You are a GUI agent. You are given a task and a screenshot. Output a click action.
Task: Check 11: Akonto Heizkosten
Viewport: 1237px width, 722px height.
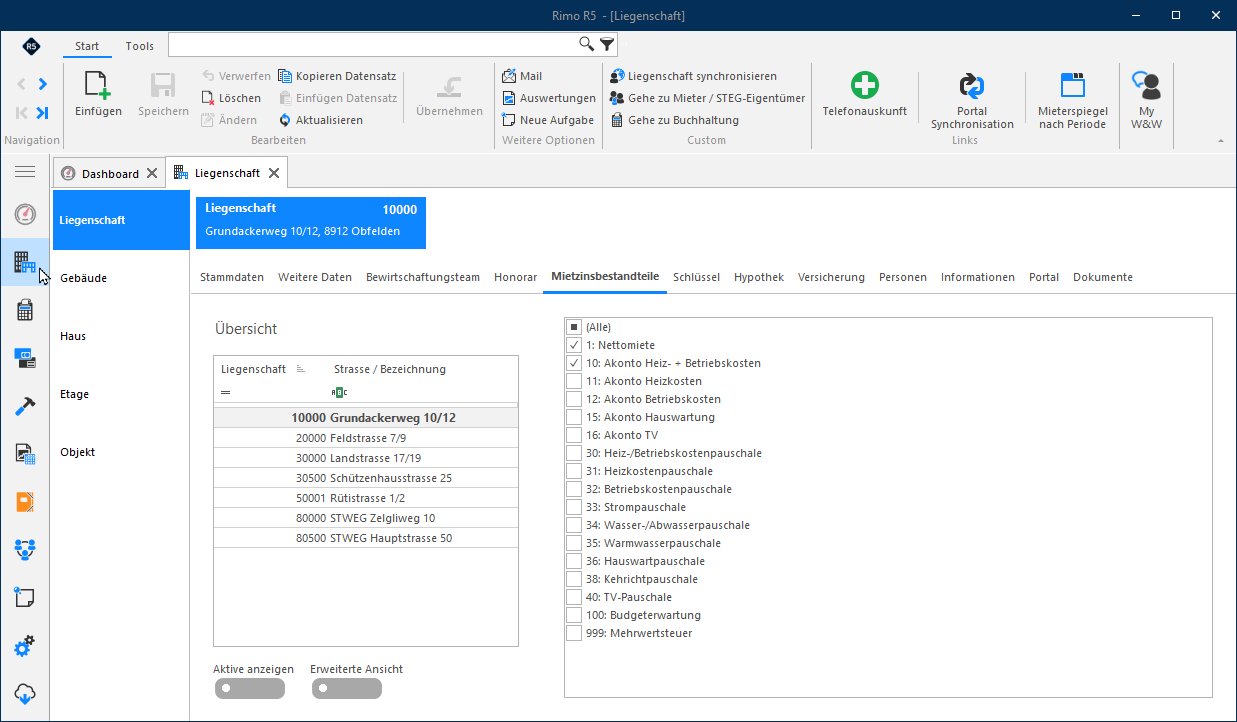[574, 381]
